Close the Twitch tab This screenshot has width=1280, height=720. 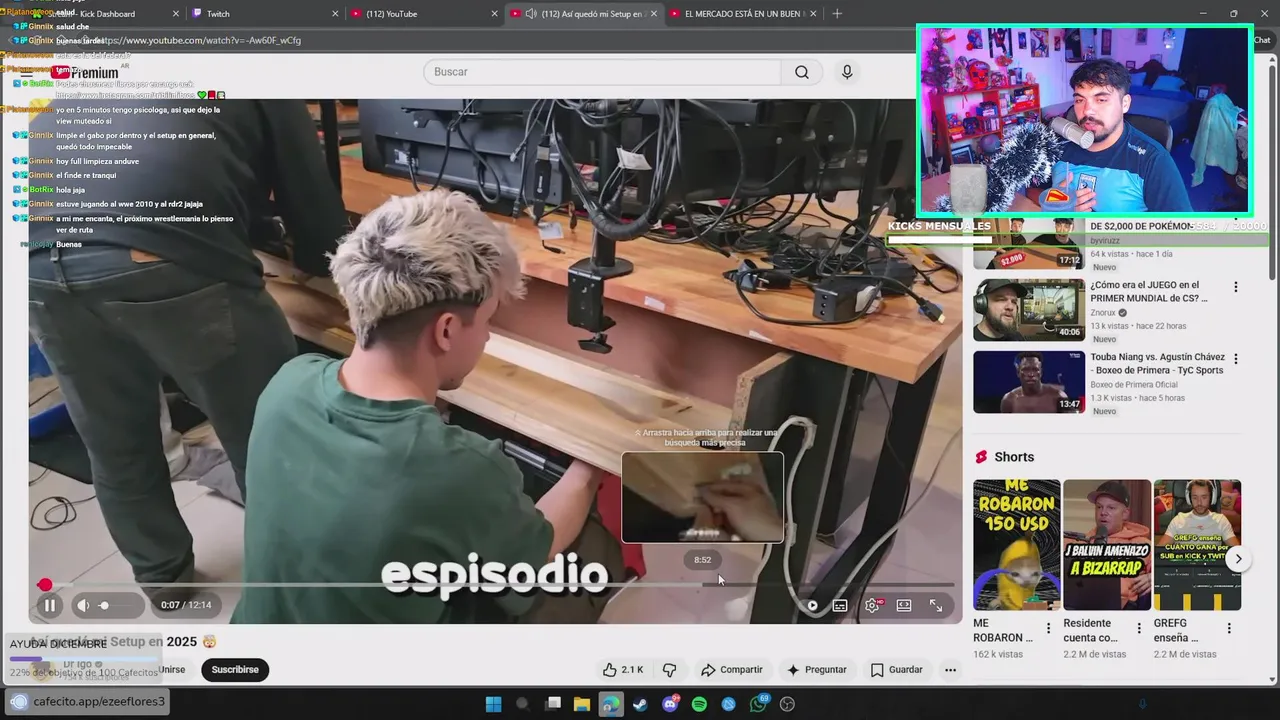click(x=335, y=14)
